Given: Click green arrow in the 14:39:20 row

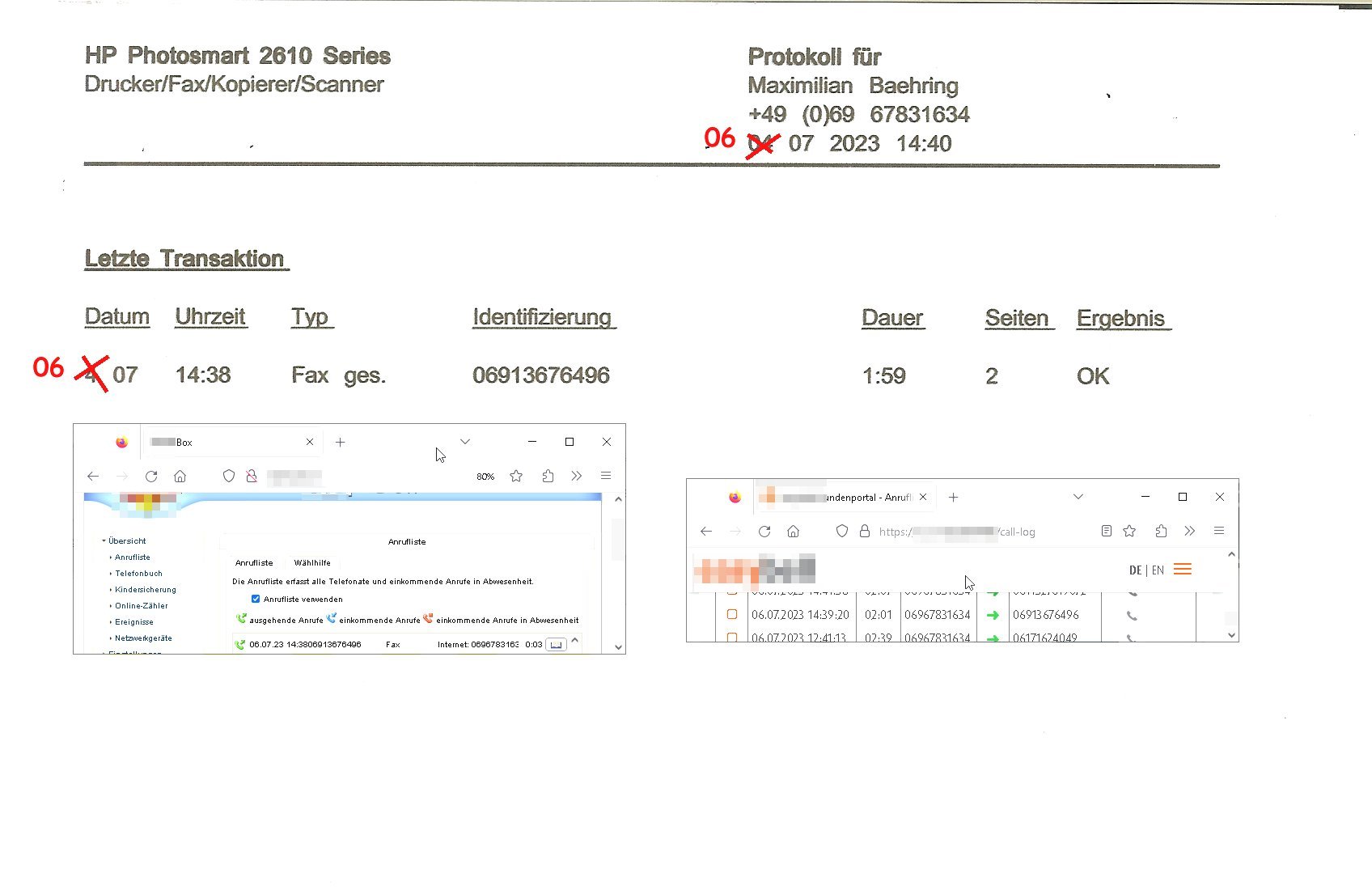Looking at the screenshot, I should [x=993, y=616].
